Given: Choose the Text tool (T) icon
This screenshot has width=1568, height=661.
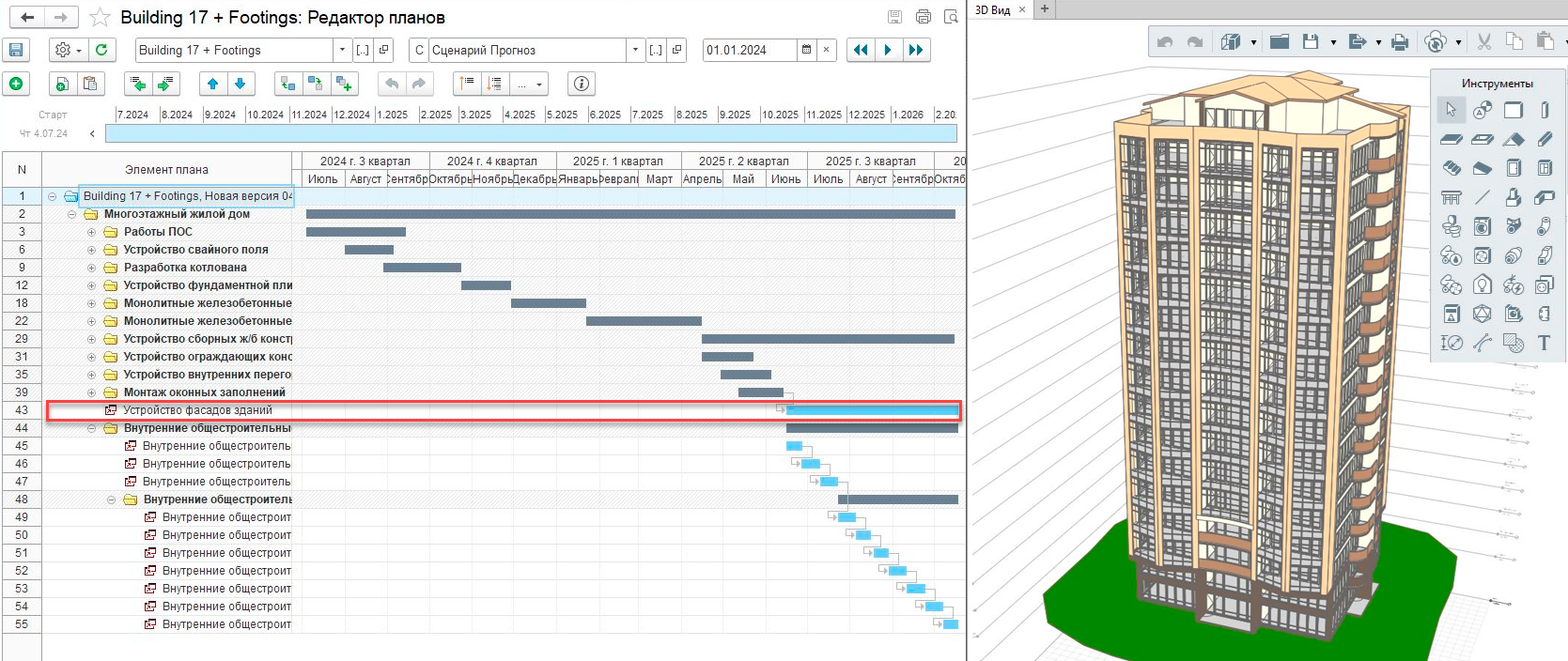Looking at the screenshot, I should click(1544, 343).
